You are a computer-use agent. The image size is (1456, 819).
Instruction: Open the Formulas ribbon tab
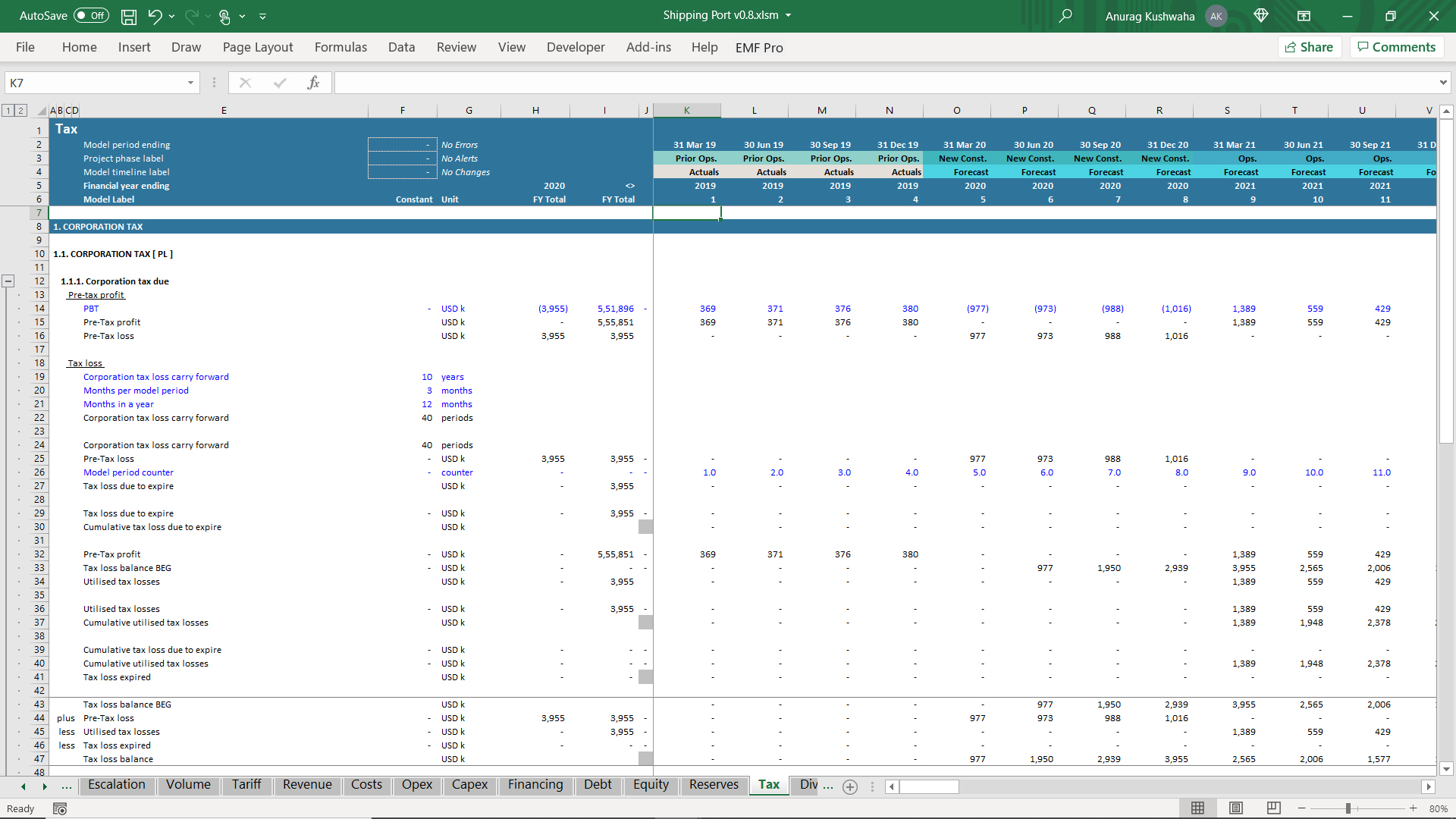pyautogui.click(x=340, y=47)
